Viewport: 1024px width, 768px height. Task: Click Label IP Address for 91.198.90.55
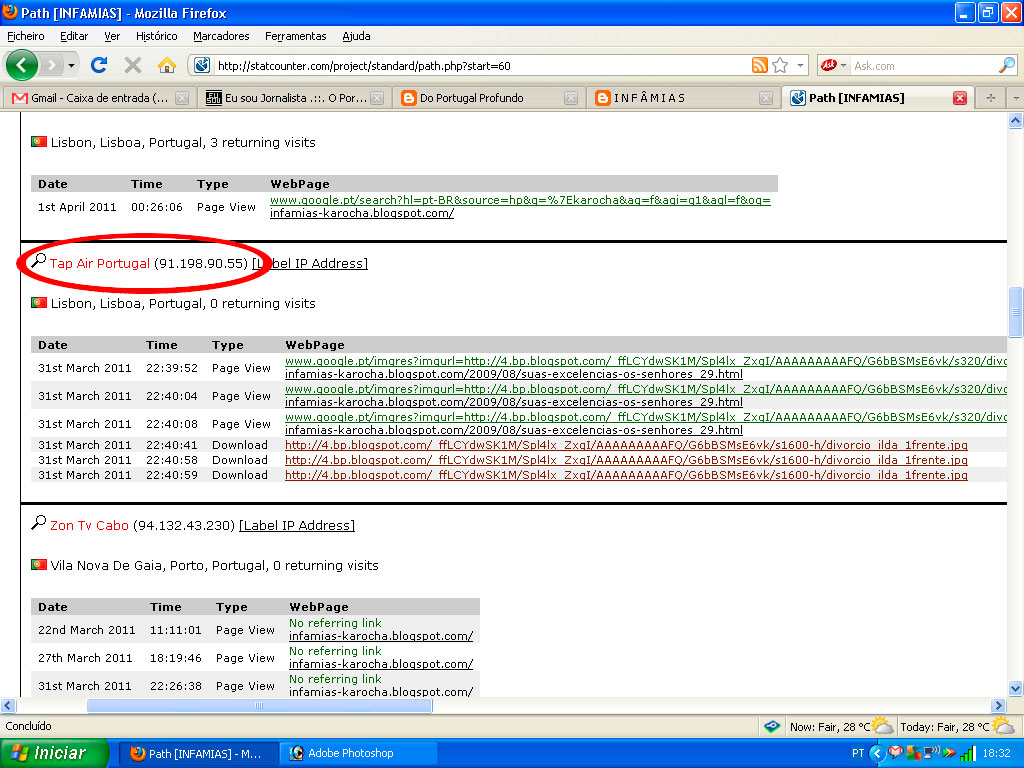(x=310, y=263)
